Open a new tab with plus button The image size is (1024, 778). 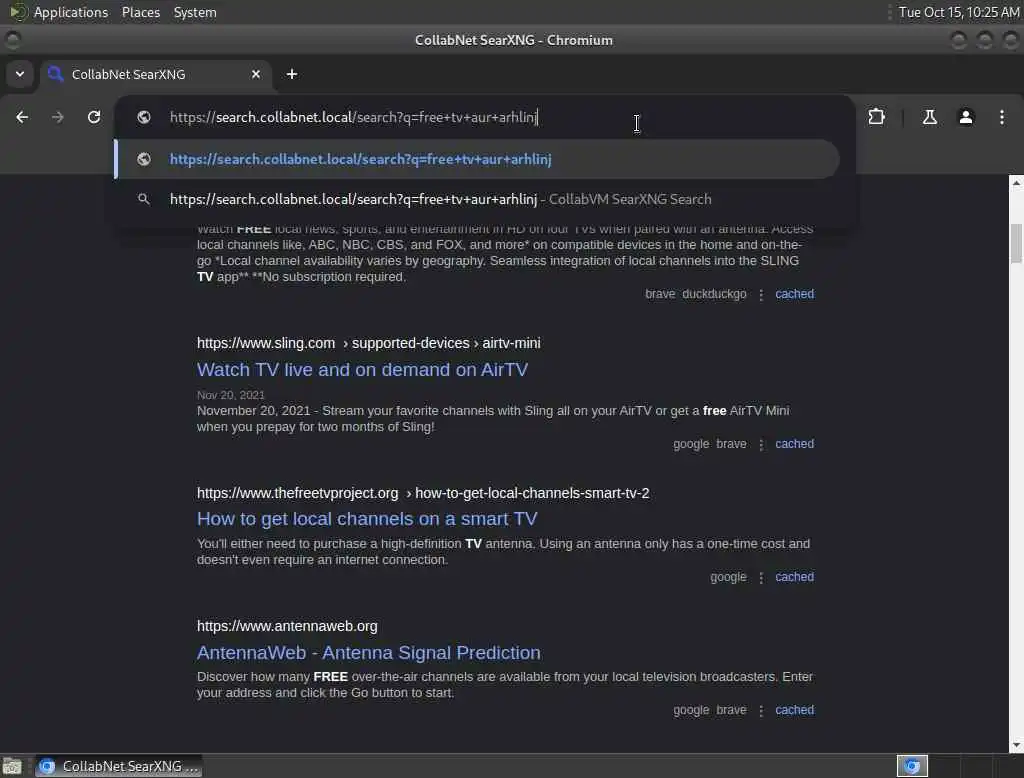[x=292, y=74]
